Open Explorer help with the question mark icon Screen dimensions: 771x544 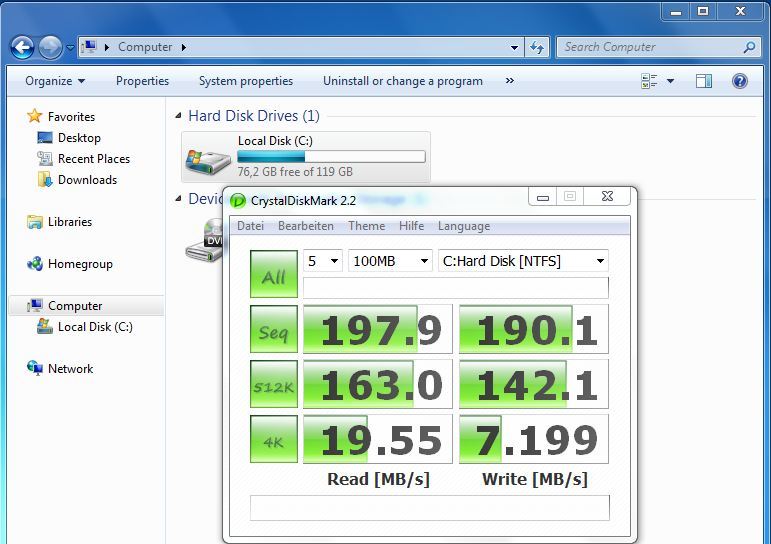(x=740, y=81)
